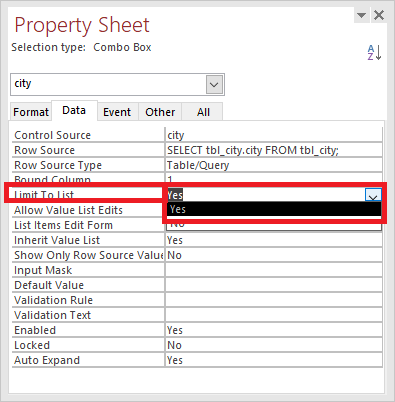Switch to the Other tab
395x402 pixels.
(160, 112)
